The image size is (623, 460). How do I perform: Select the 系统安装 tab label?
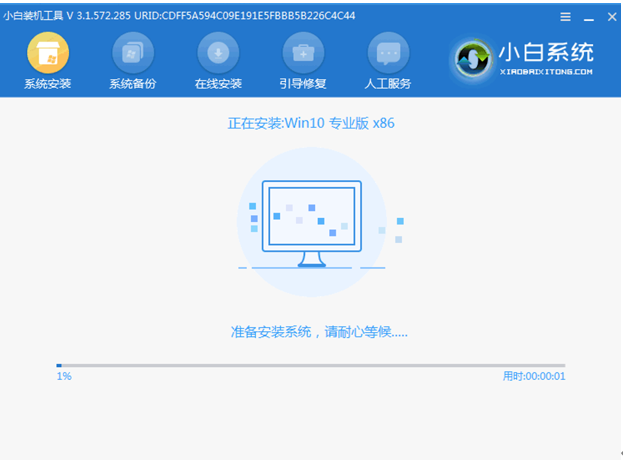pyautogui.click(x=48, y=83)
